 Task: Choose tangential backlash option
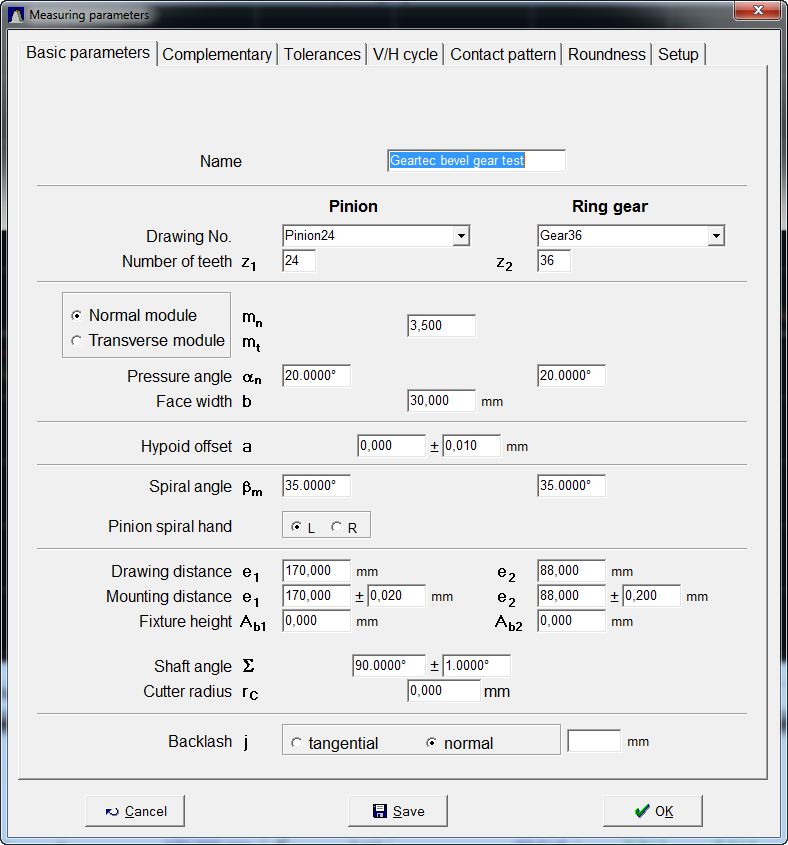tap(297, 743)
